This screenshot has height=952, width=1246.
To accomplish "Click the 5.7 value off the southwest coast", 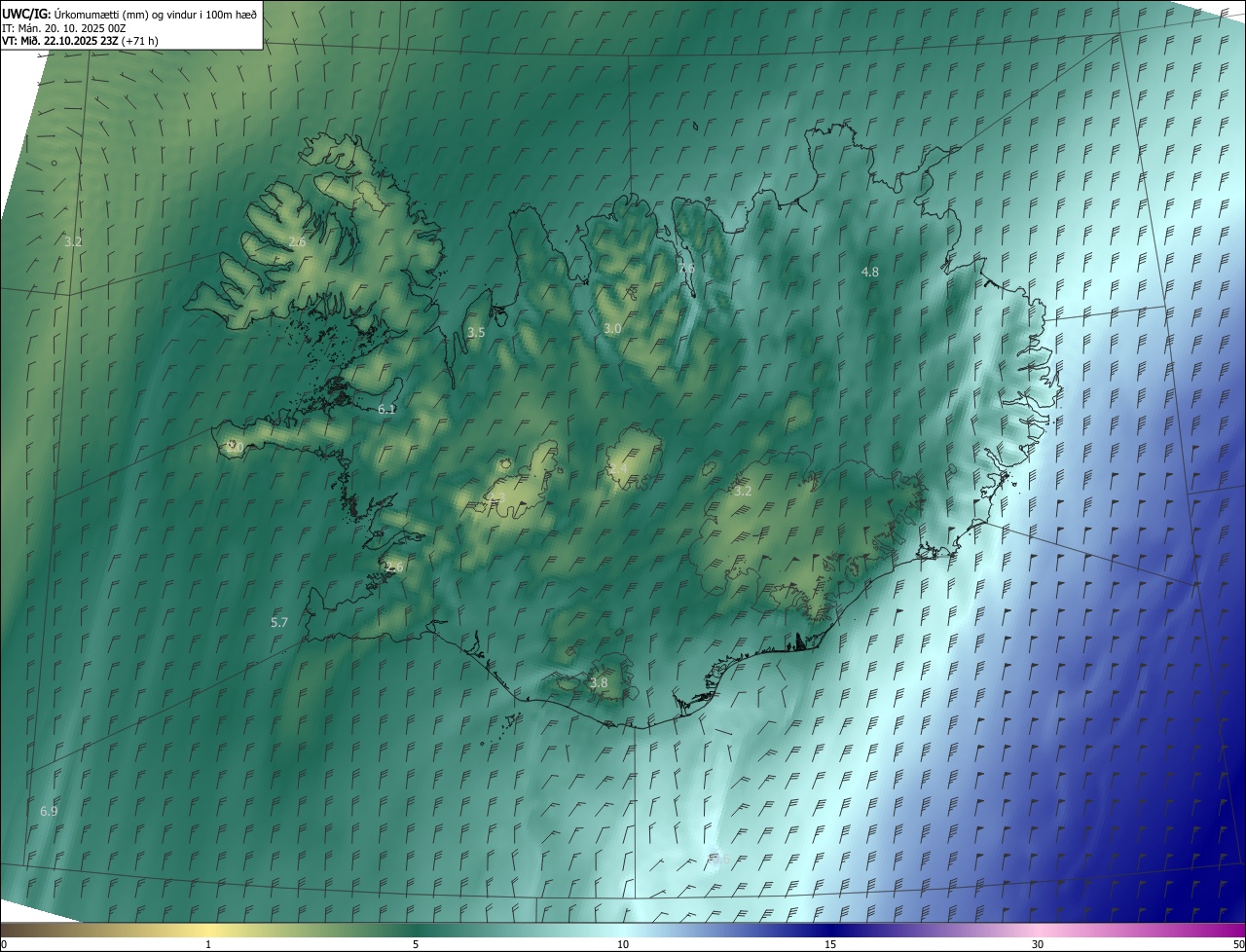I will pos(279,622).
